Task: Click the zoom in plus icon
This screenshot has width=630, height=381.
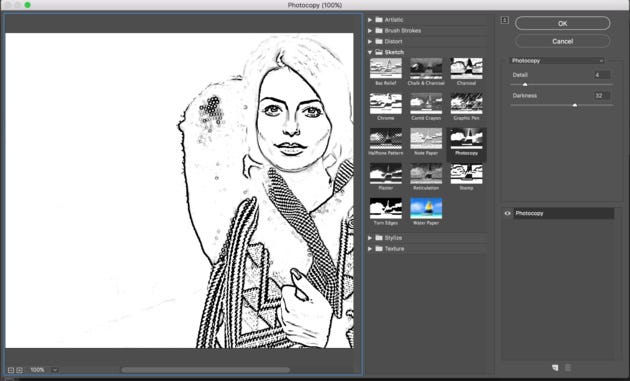Action: [19, 370]
